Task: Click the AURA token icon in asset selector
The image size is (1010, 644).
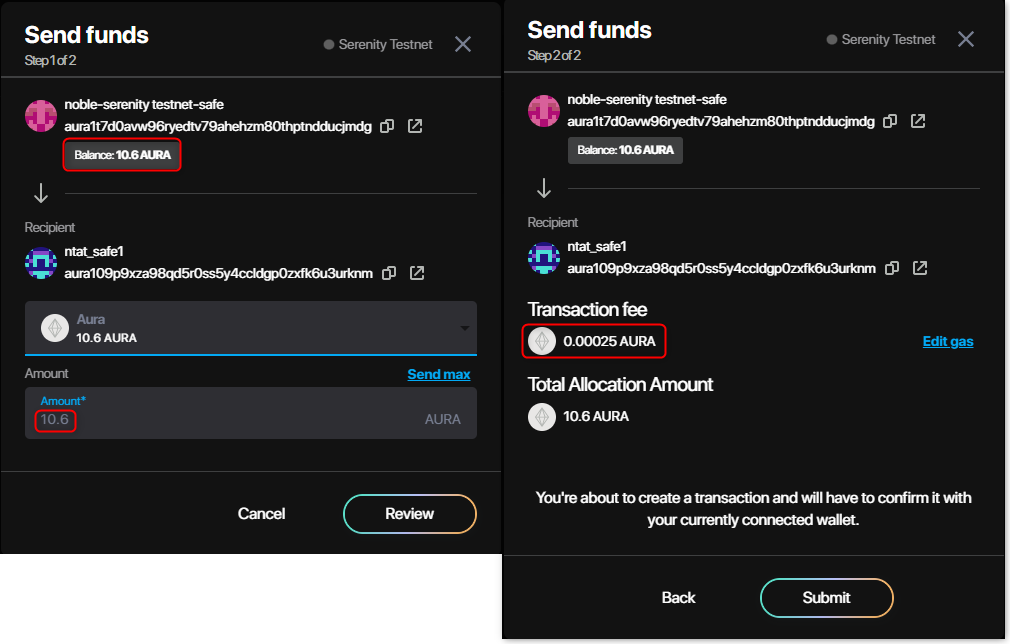Action: pyautogui.click(x=55, y=328)
